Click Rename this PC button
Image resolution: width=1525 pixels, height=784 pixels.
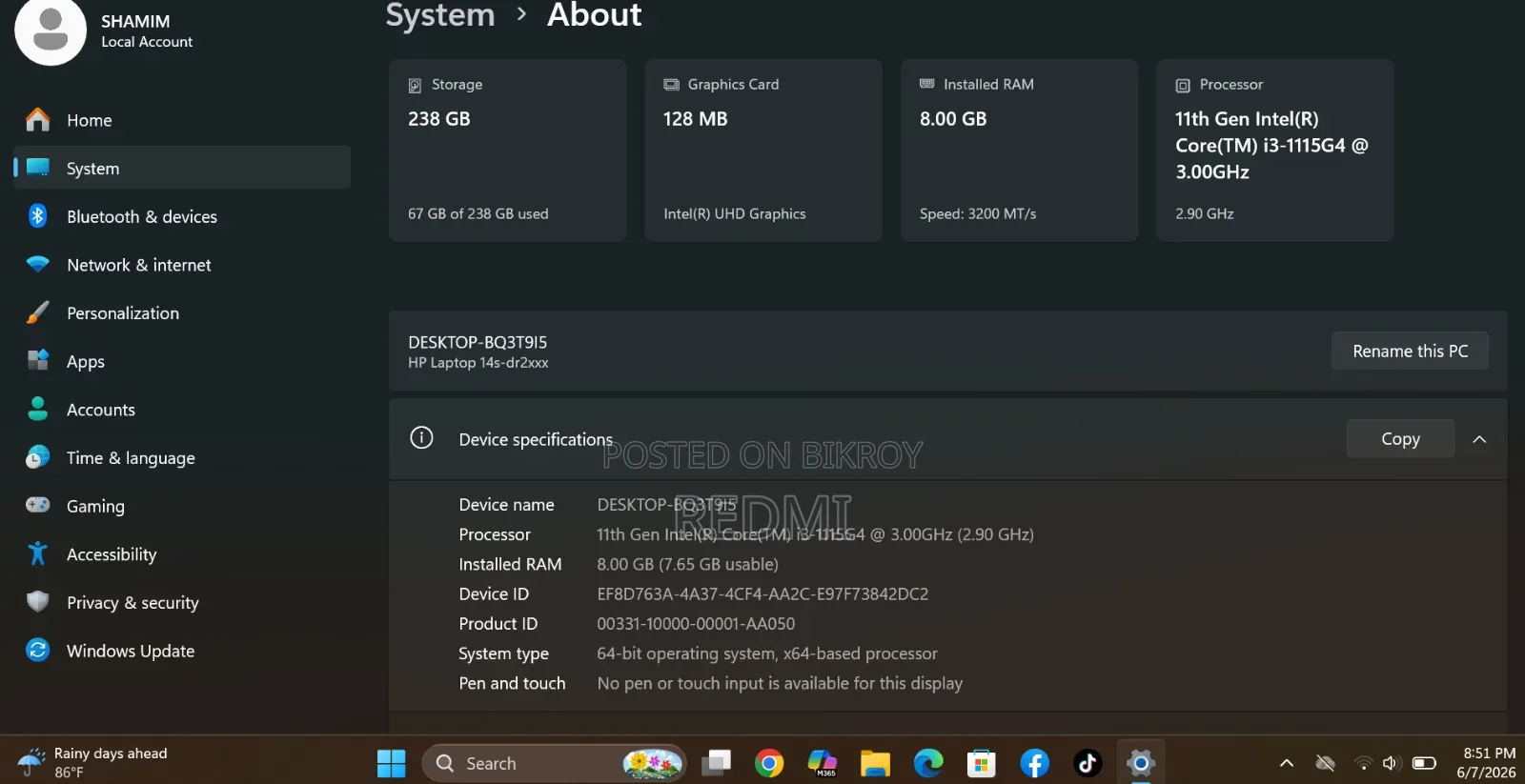(x=1410, y=352)
